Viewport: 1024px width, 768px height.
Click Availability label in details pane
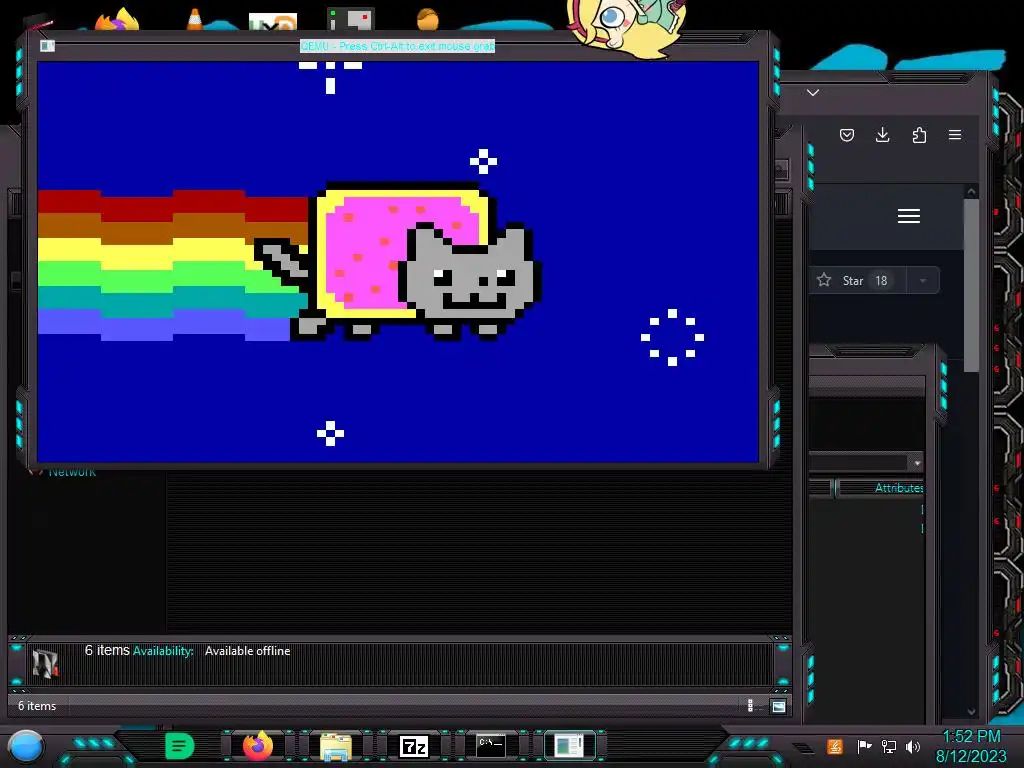tap(163, 651)
